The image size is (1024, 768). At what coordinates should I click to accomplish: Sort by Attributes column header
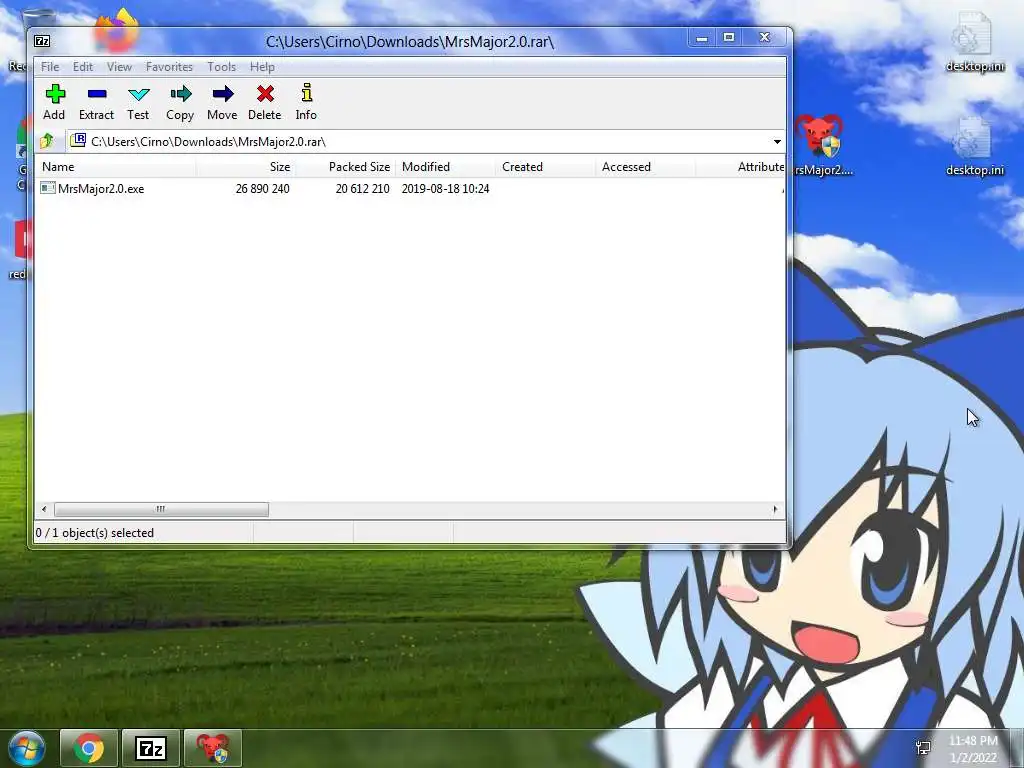click(741, 167)
